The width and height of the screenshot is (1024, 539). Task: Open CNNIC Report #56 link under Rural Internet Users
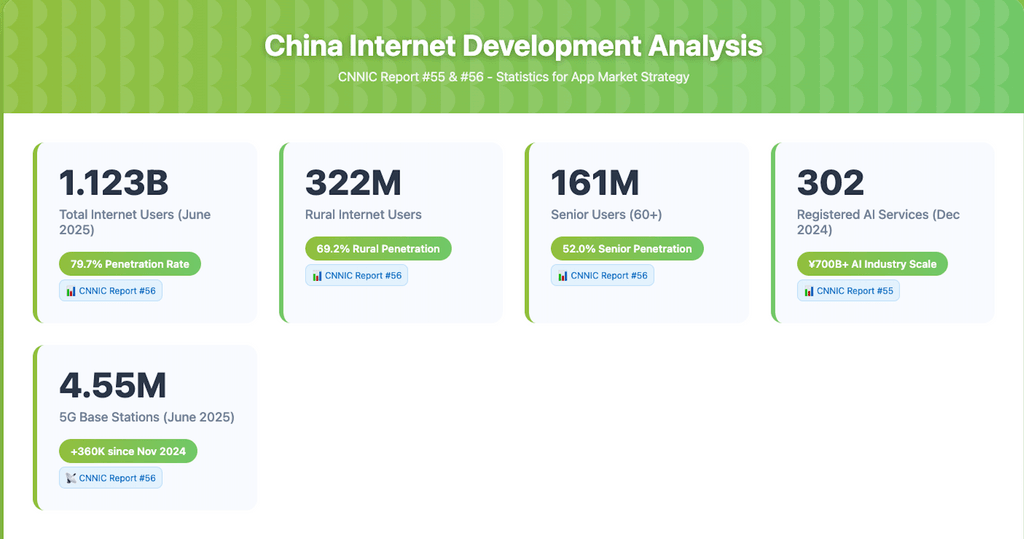(x=357, y=276)
